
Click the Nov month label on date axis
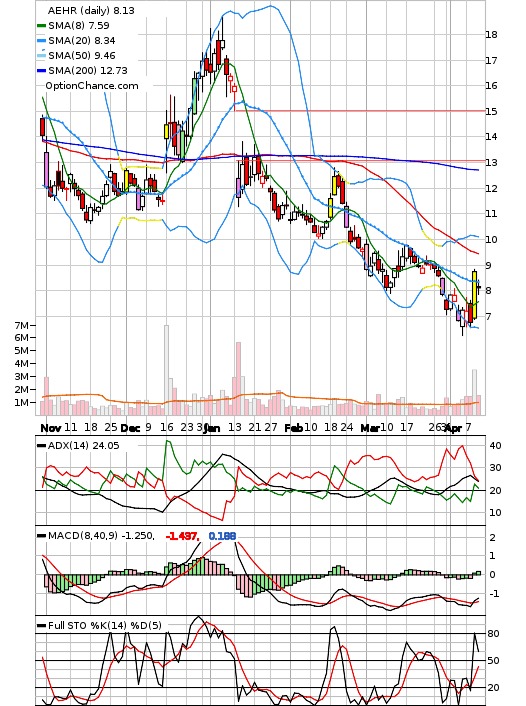coord(50,428)
